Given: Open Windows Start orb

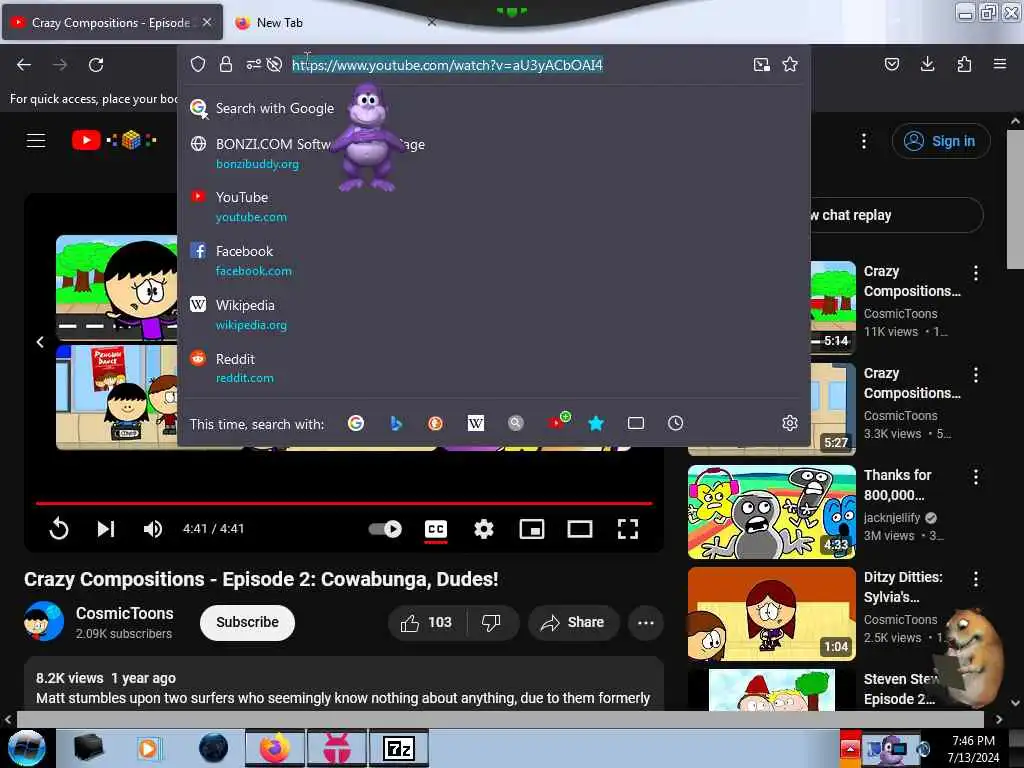Looking at the screenshot, I should pyautogui.click(x=27, y=748).
